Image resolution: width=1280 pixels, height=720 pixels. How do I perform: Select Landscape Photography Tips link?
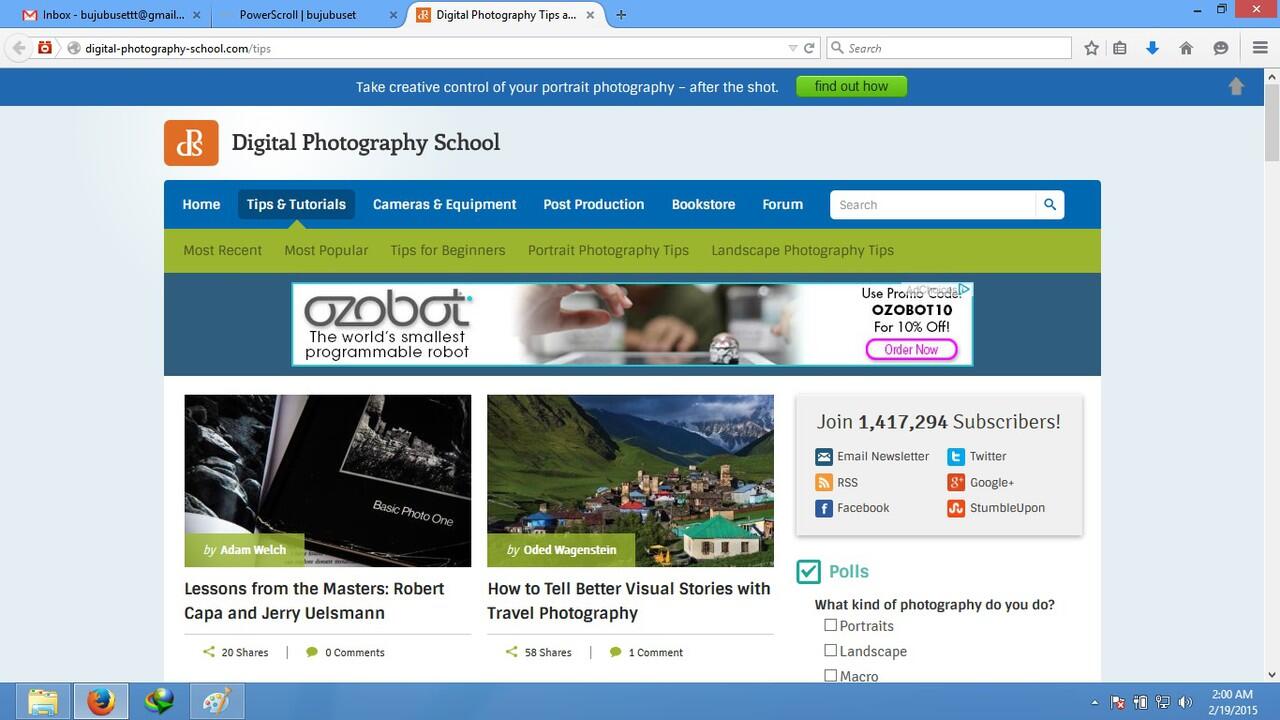pyautogui.click(x=802, y=250)
